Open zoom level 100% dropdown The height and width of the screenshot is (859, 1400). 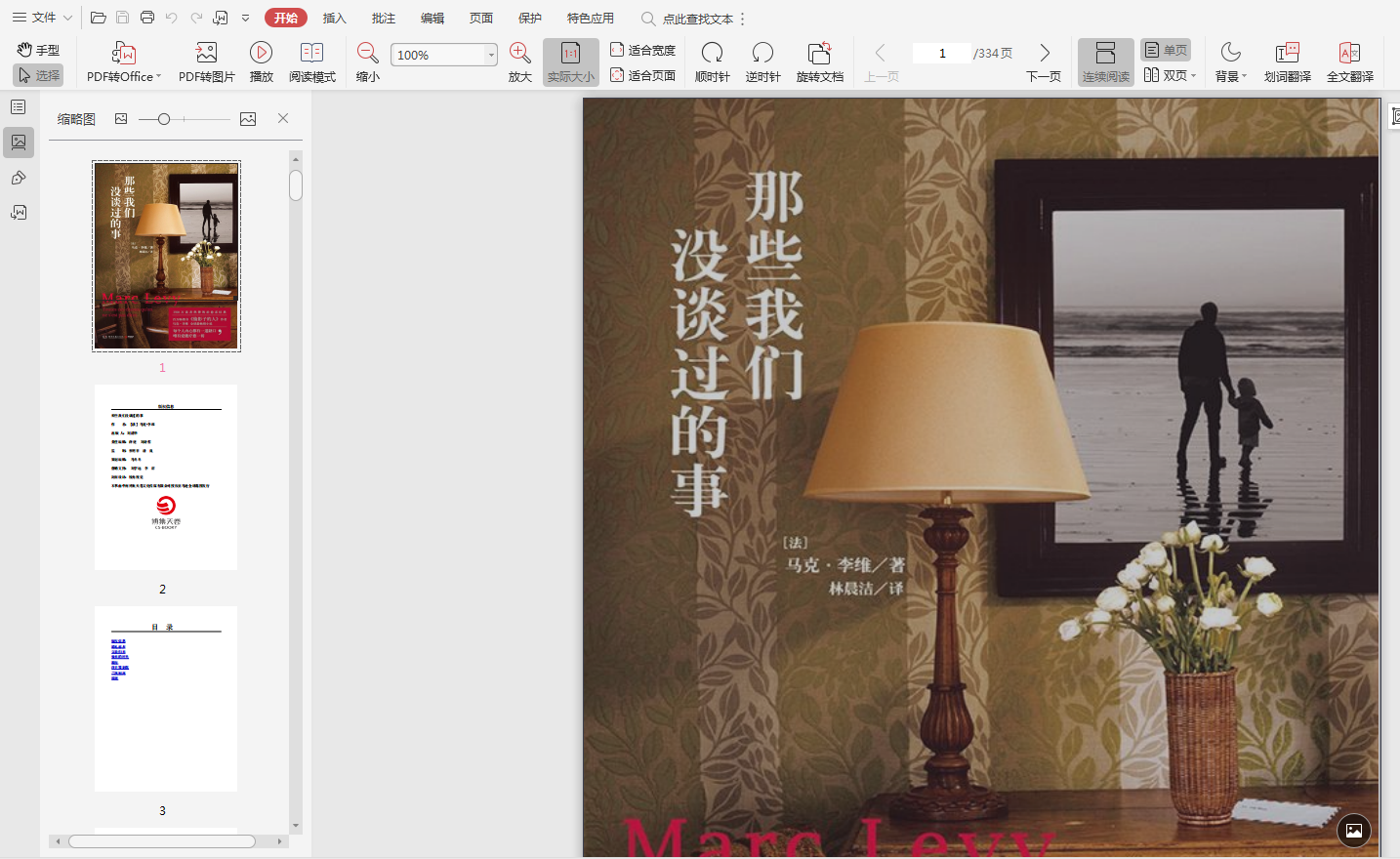(x=491, y=55)
